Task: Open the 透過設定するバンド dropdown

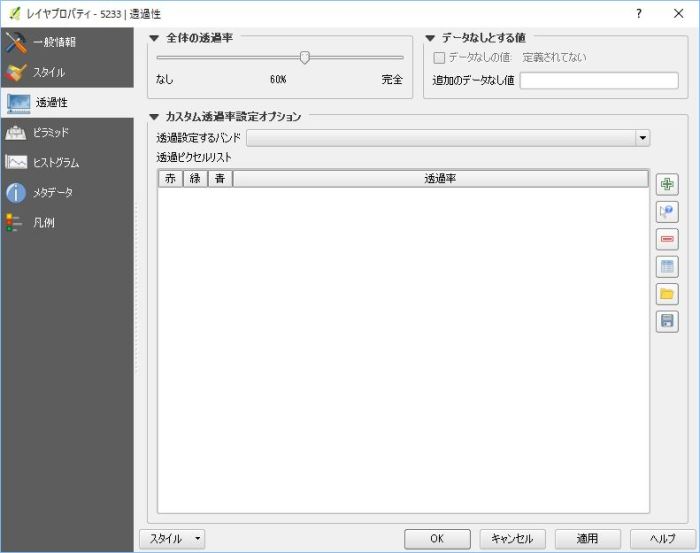Action: pyautogui.click(x=449, y=138)
